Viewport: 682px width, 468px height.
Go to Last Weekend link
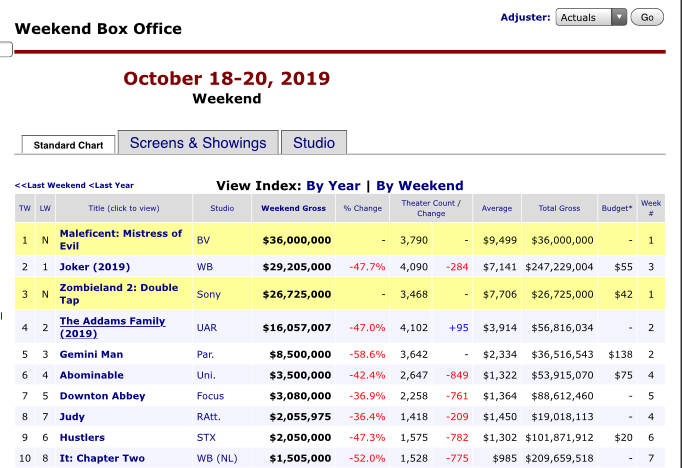50,185
